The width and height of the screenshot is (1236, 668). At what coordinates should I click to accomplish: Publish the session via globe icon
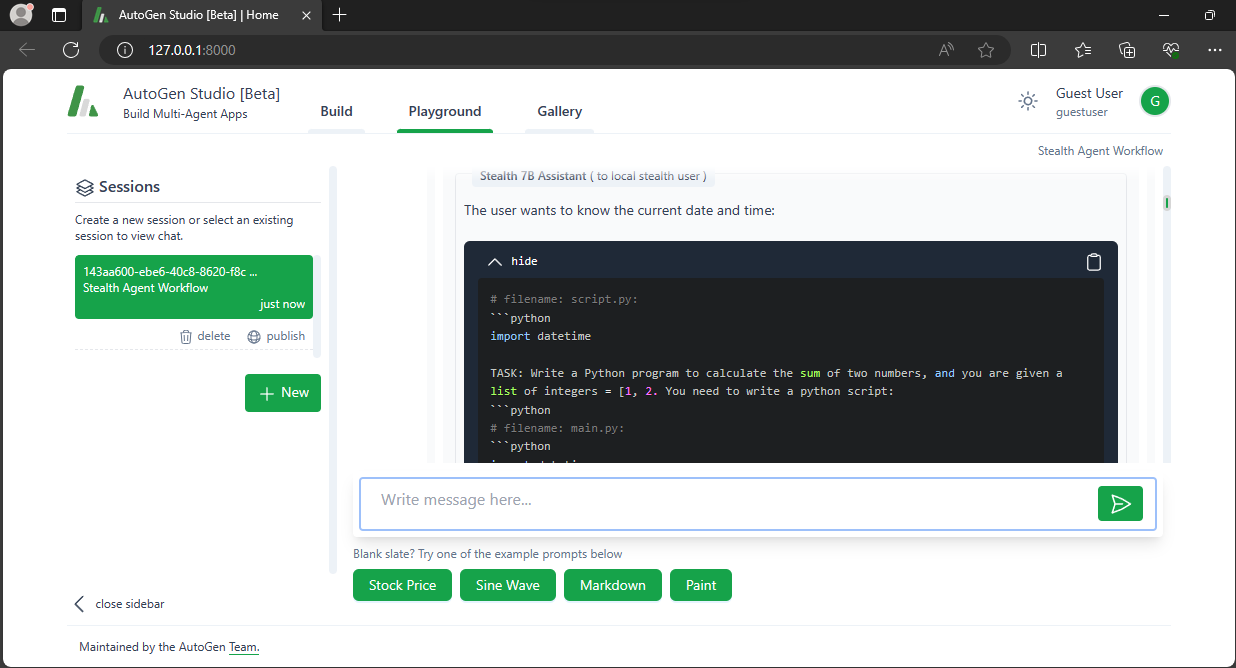click(x=254, y=337)
